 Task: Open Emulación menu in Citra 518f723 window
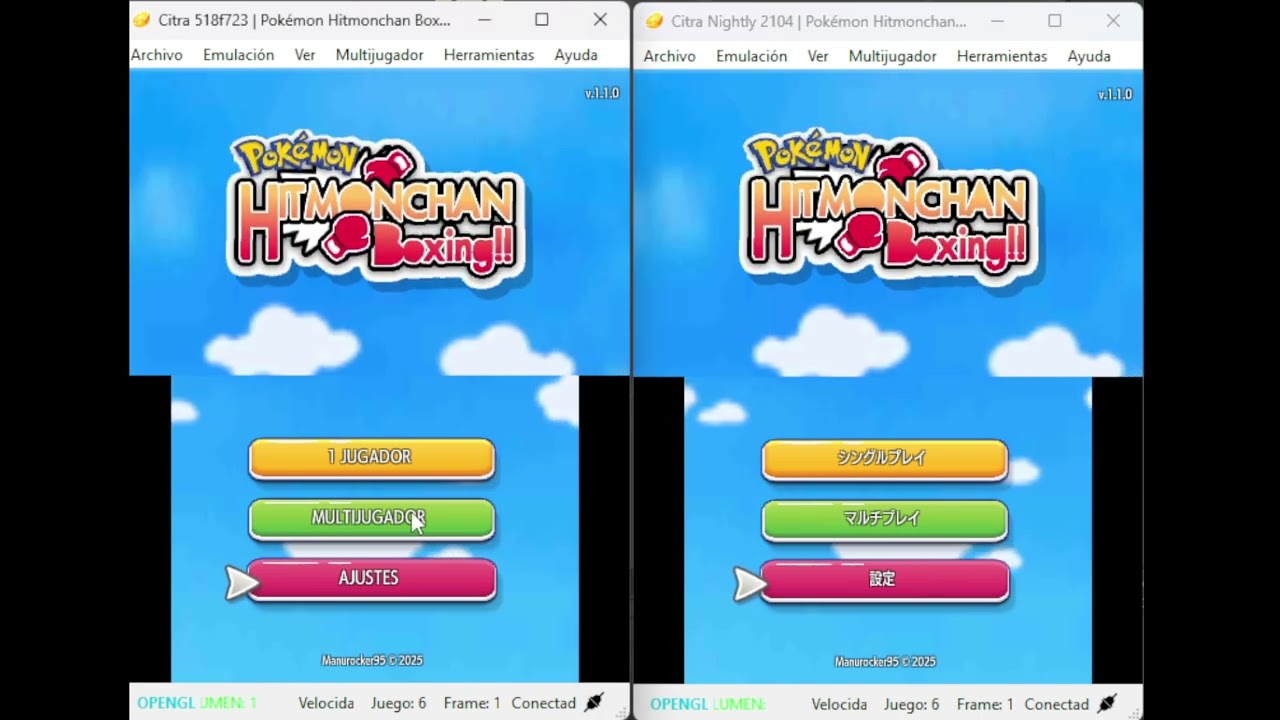click(x=238, y=55)
